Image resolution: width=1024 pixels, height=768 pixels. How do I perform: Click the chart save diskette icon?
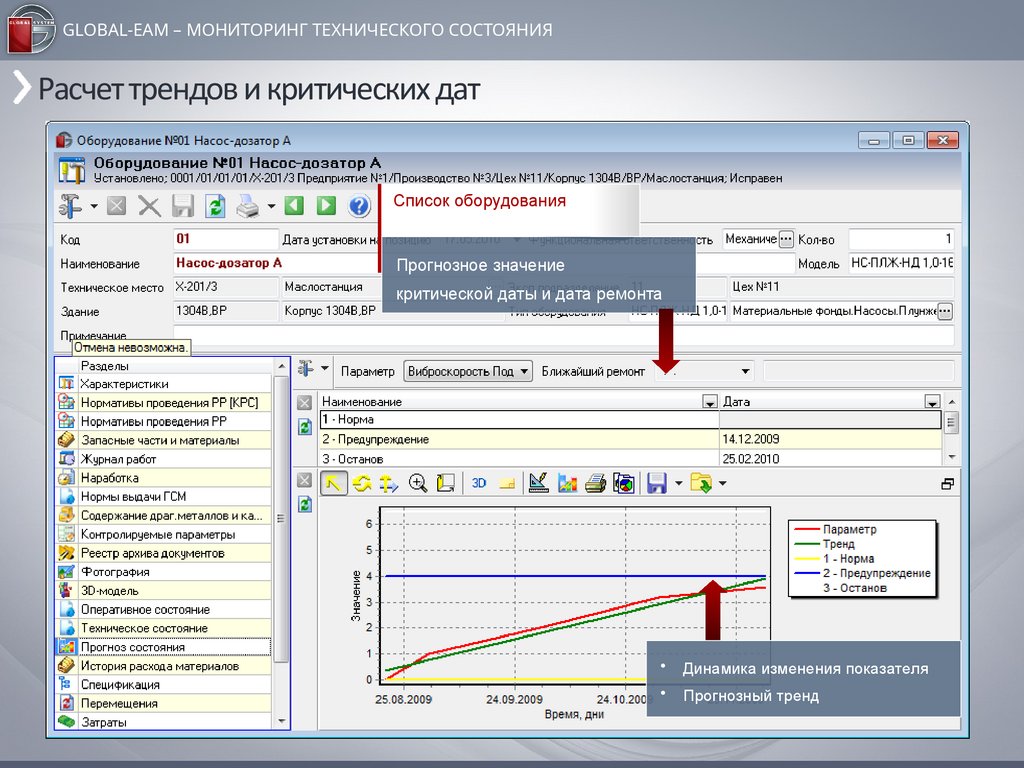coord(657,483)
